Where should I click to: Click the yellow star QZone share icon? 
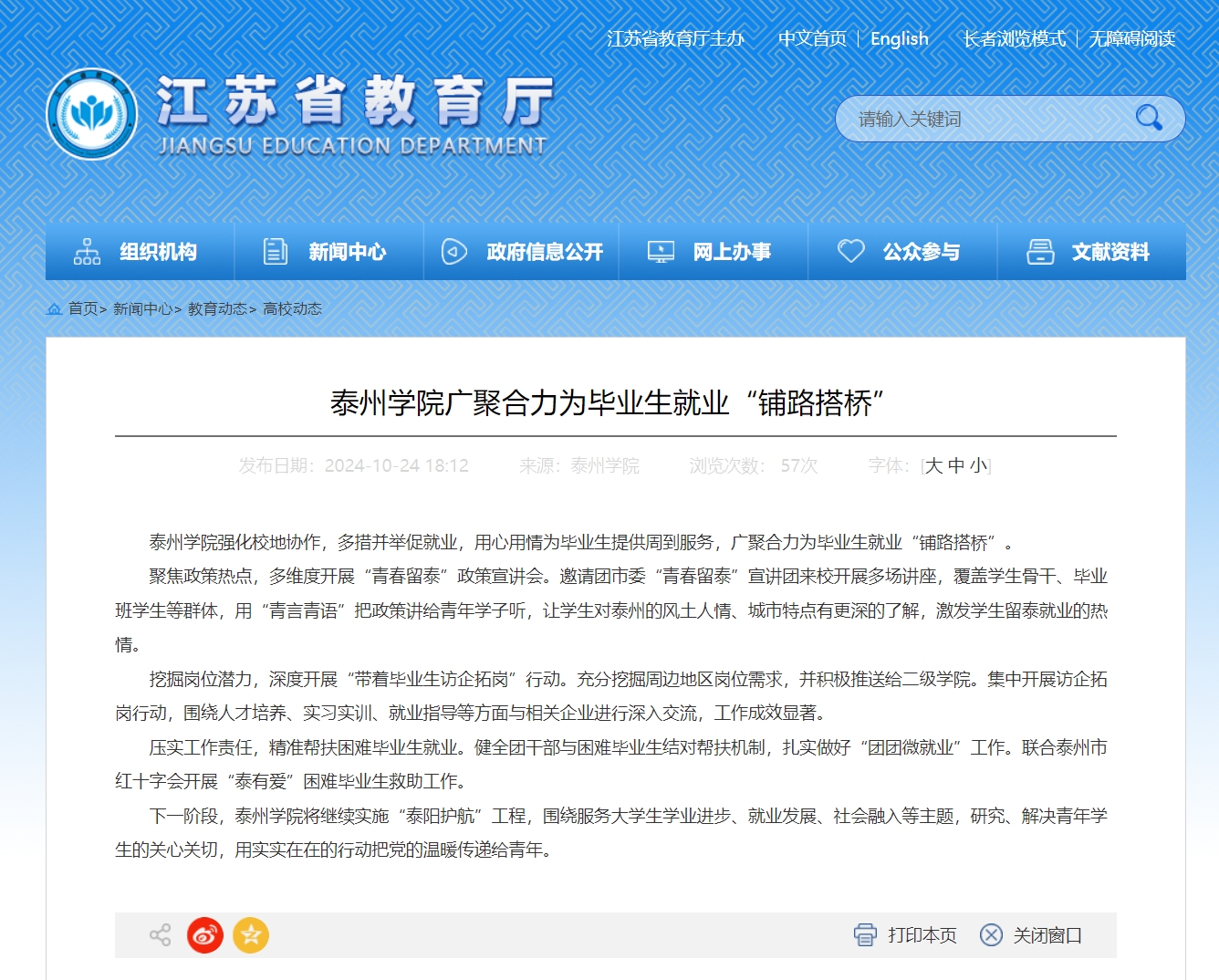[x=251, y=935]
